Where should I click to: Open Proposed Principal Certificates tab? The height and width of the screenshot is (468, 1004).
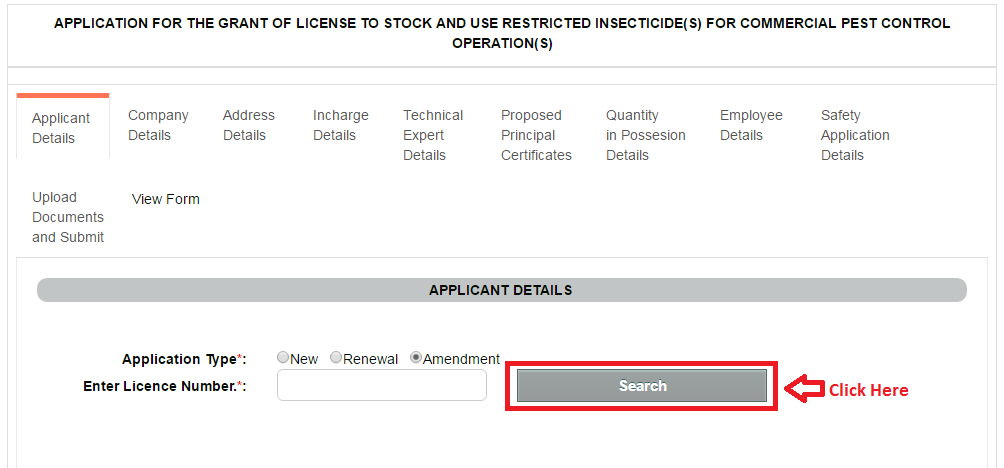click(x=536, y=135)
